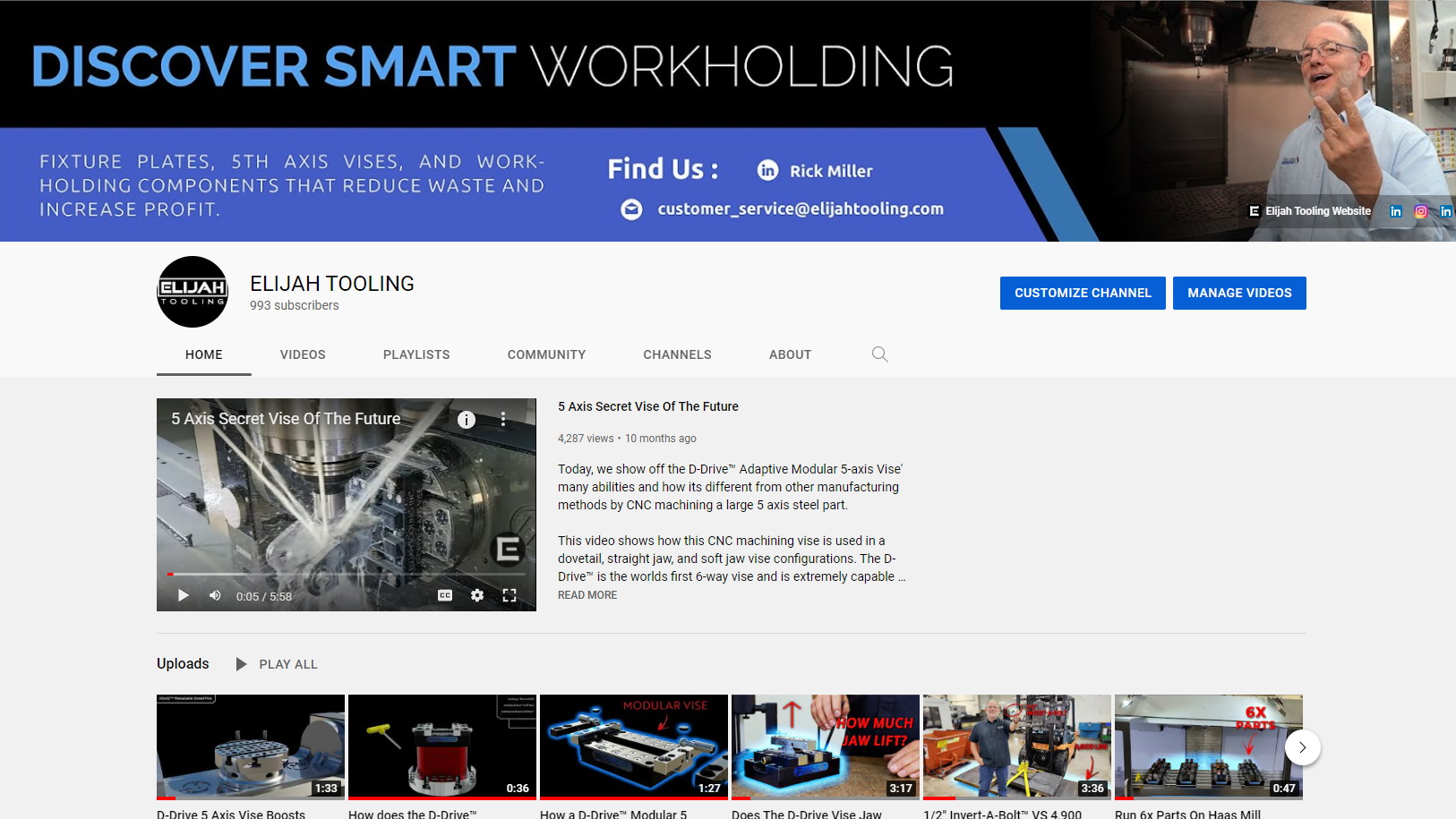Open the Modular Vise 1:27 thumbnail
Viewport: 1456px width, 819px height.
point(634,746)
